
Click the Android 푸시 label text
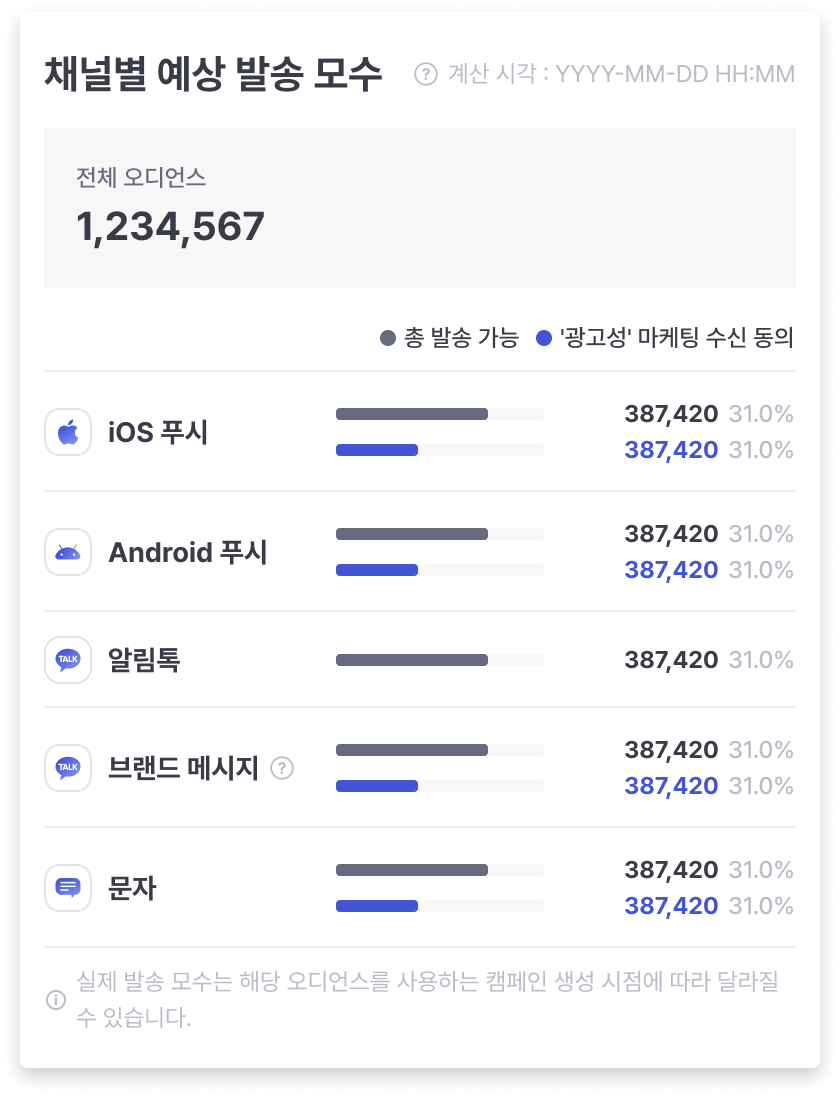(x=188, y=553)
